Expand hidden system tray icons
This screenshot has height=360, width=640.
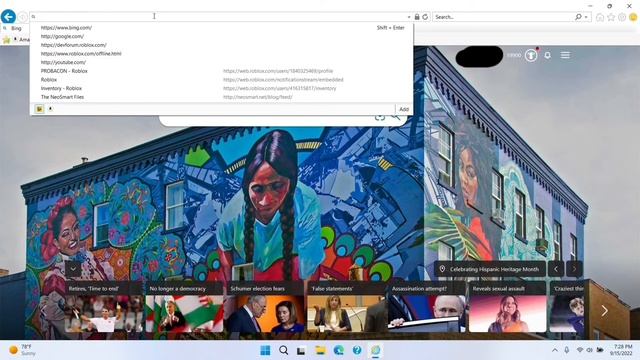[x=555, y=350]
